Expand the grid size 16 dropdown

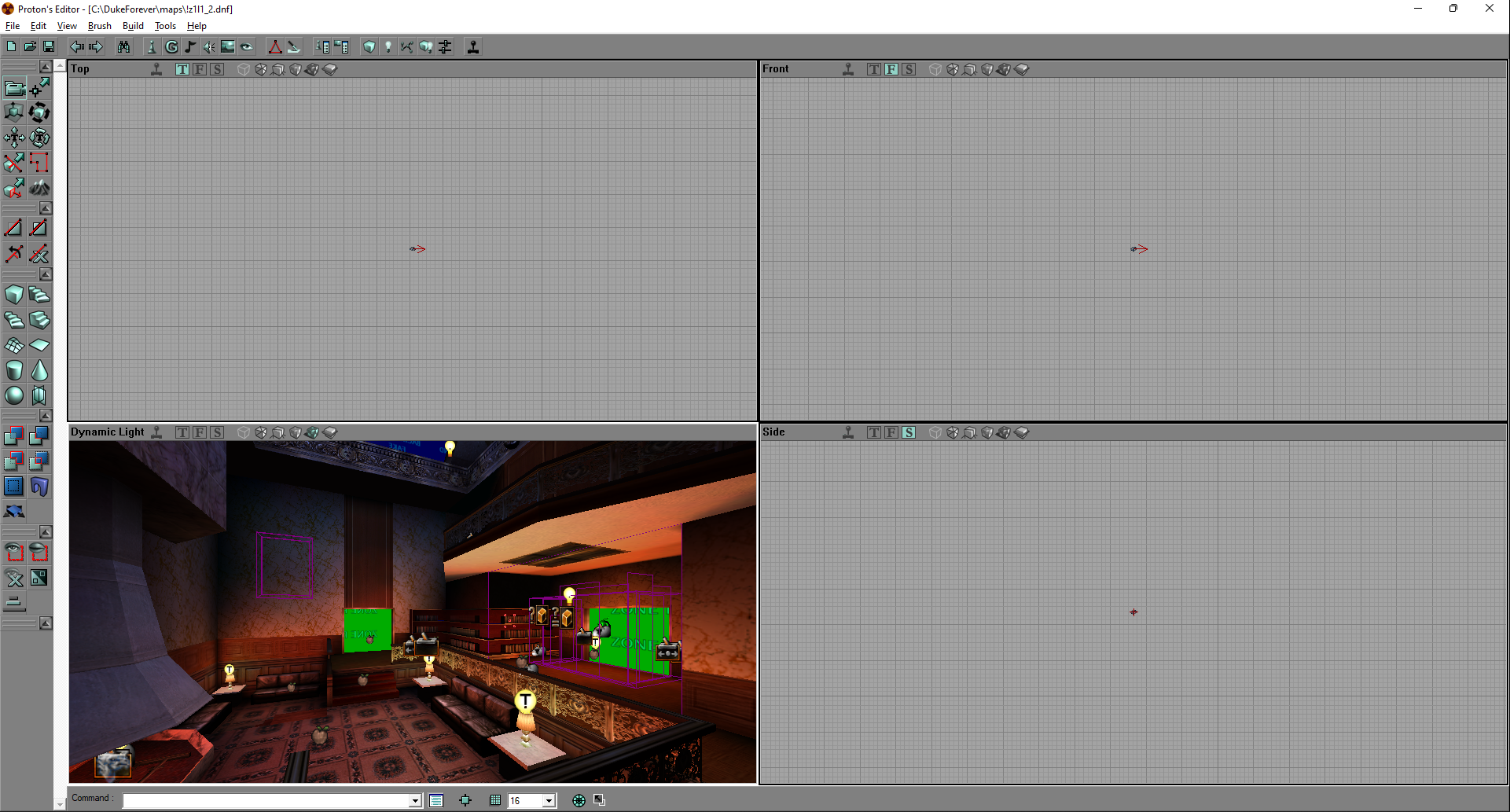tap(549, 801)
